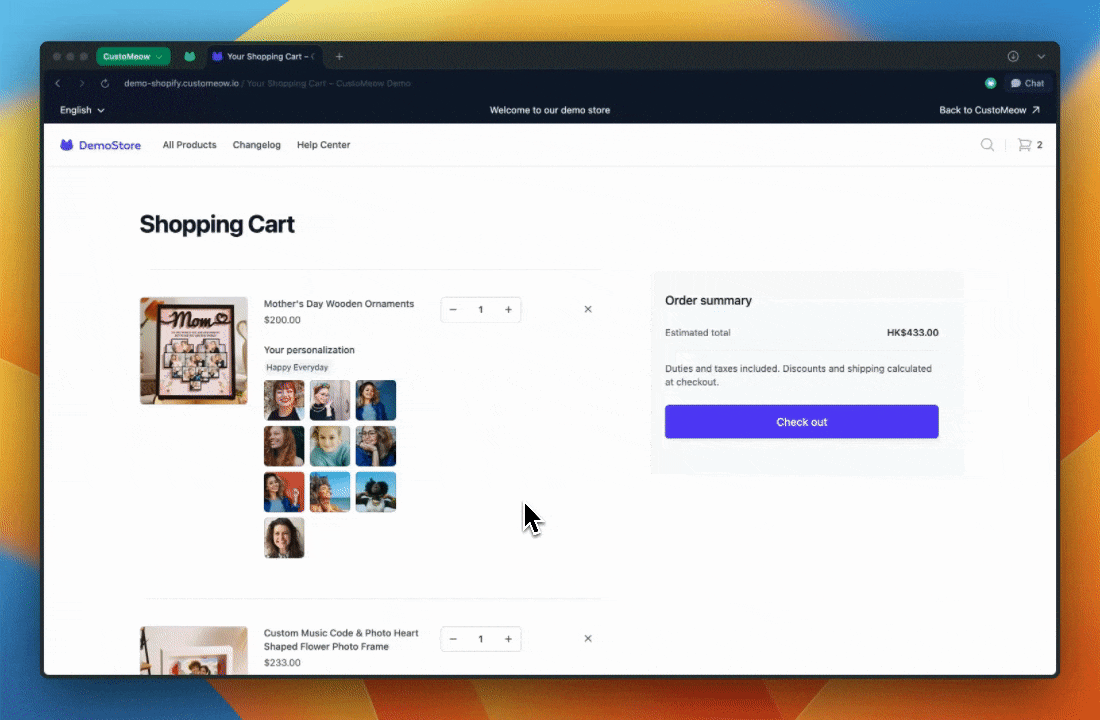The width and height of the screenshot is (1100, 720).
Task: Open the Custom Music Code frame product thumbnail
Action: [194, 651]
